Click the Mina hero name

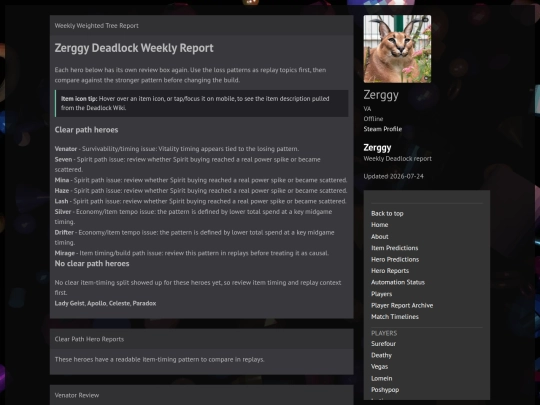click(x=62, y=180)
